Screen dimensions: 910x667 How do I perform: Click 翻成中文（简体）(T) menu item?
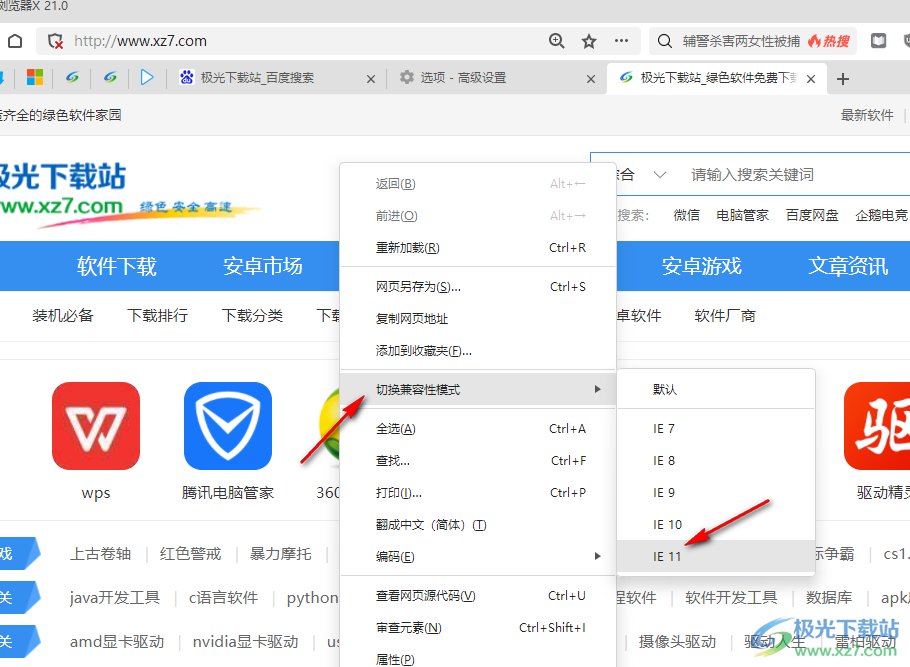[478, 525]
